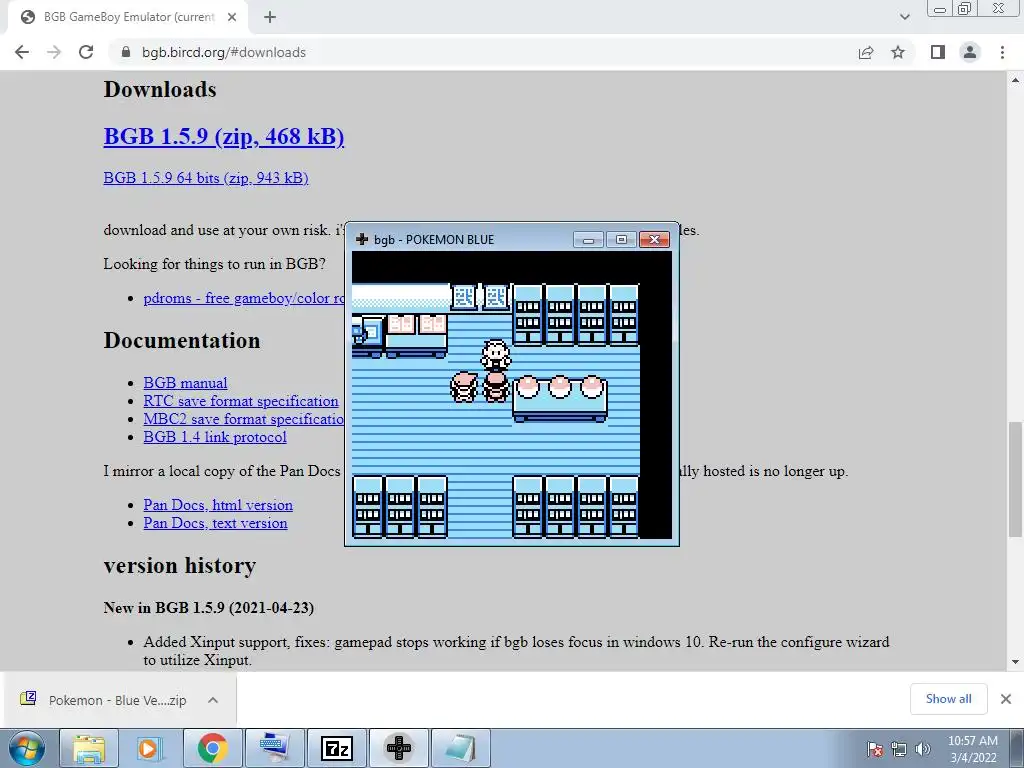Click the share page icon in address bar

click(866, 52)
